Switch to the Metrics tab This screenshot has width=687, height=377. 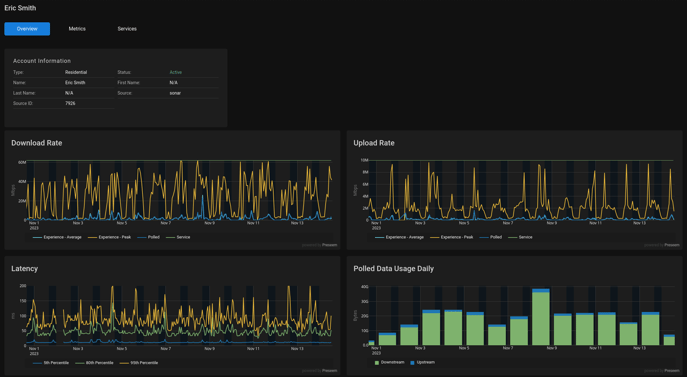[x=77, y=29]
